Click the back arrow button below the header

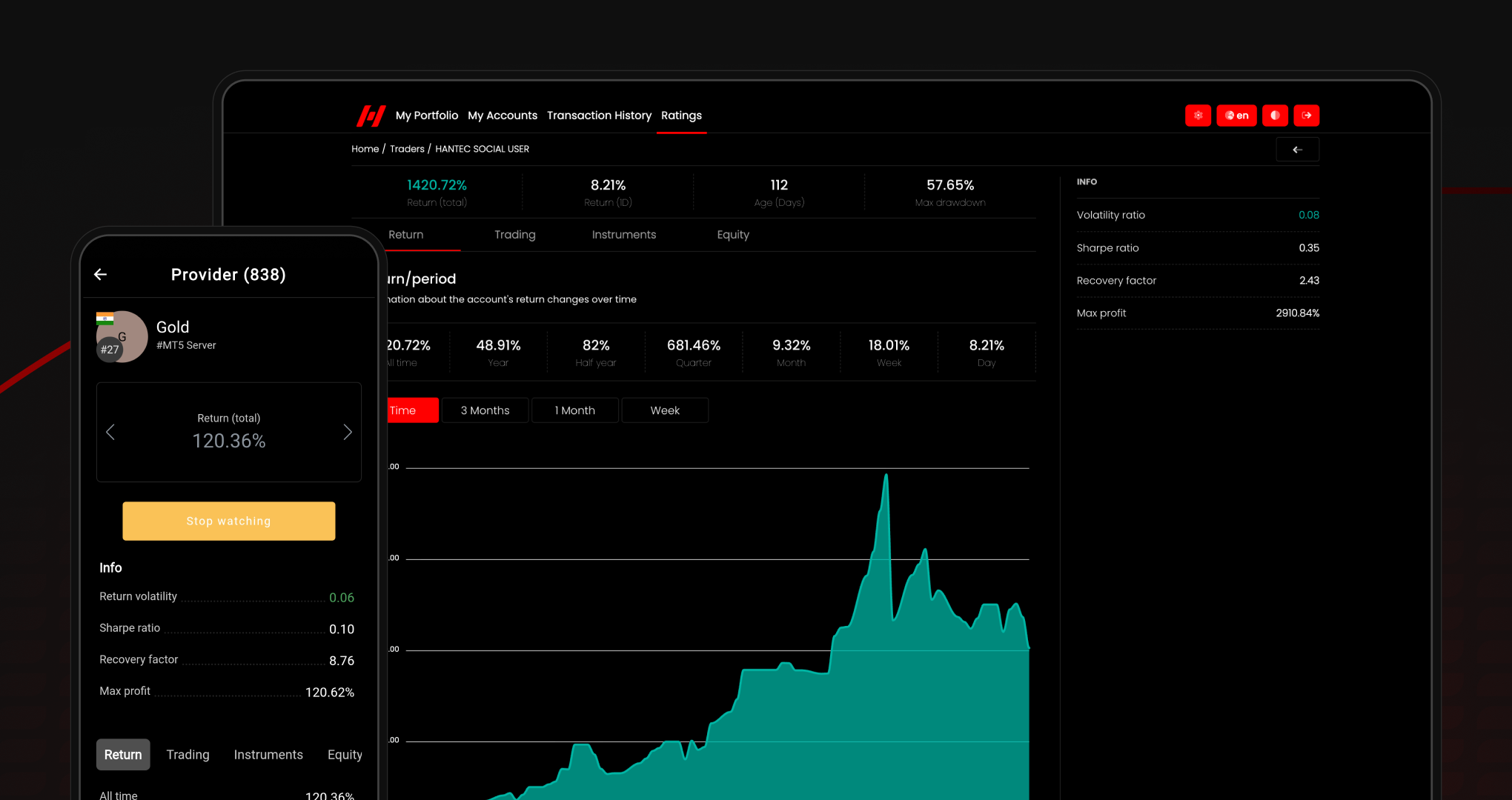1298,150
